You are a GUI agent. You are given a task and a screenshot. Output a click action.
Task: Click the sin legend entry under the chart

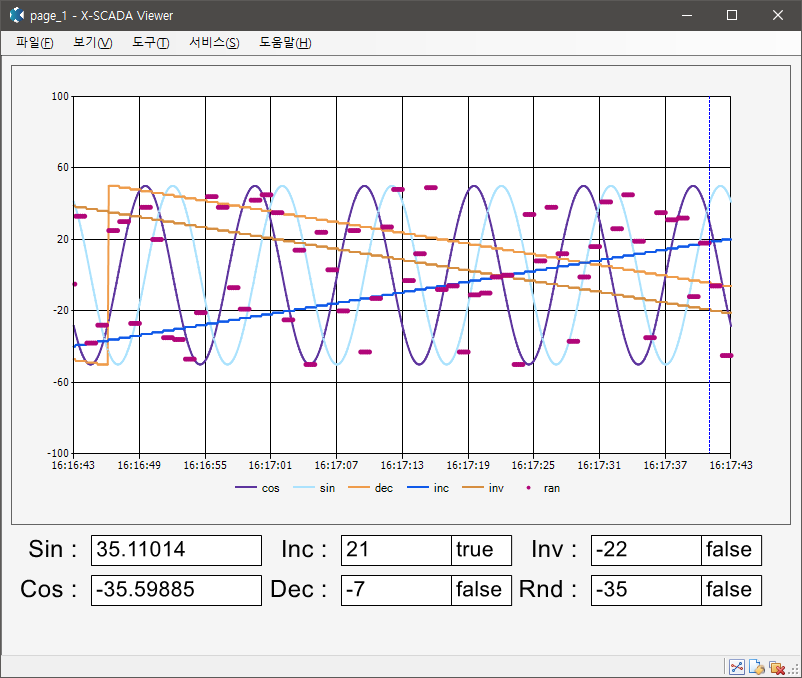pyautogui.click(x=314, y=488)
